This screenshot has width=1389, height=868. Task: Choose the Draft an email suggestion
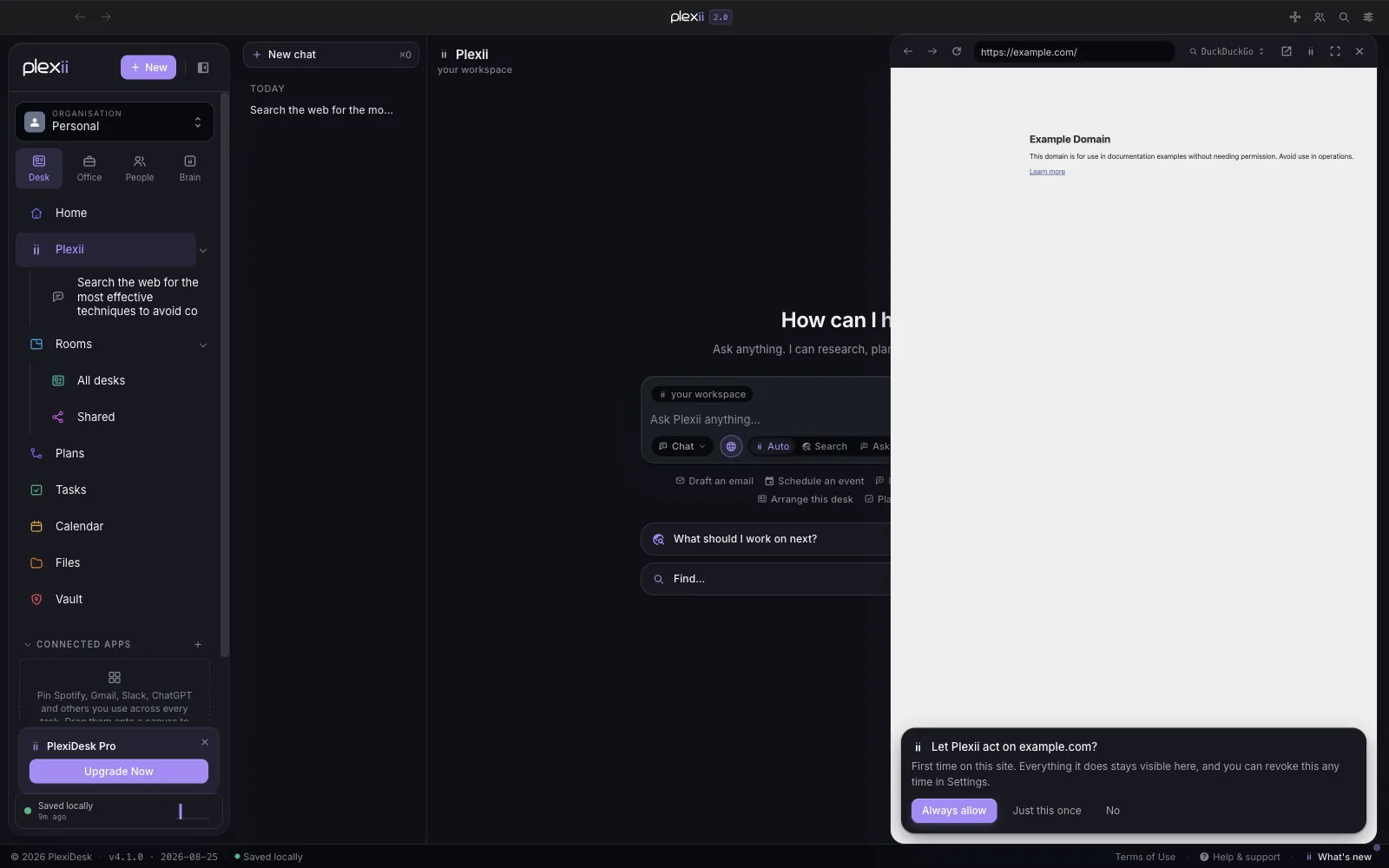click(714, 482)
